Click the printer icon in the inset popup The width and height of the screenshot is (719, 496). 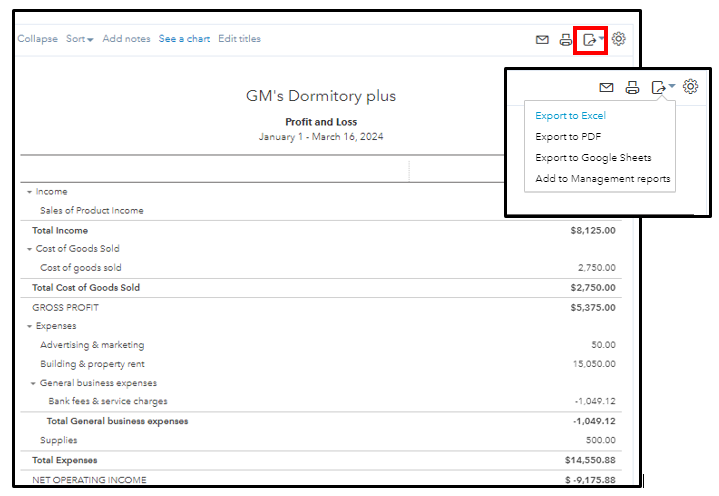point(632,88)
